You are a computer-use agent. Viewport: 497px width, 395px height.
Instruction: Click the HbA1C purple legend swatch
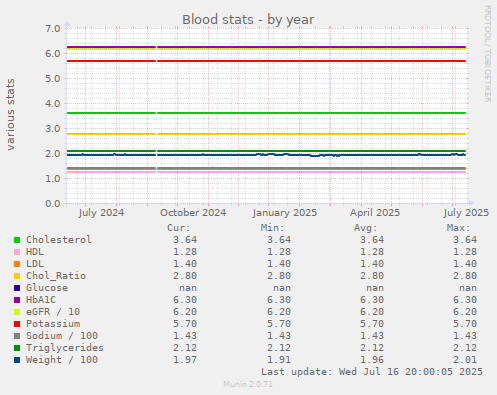(x=17, y=300)
